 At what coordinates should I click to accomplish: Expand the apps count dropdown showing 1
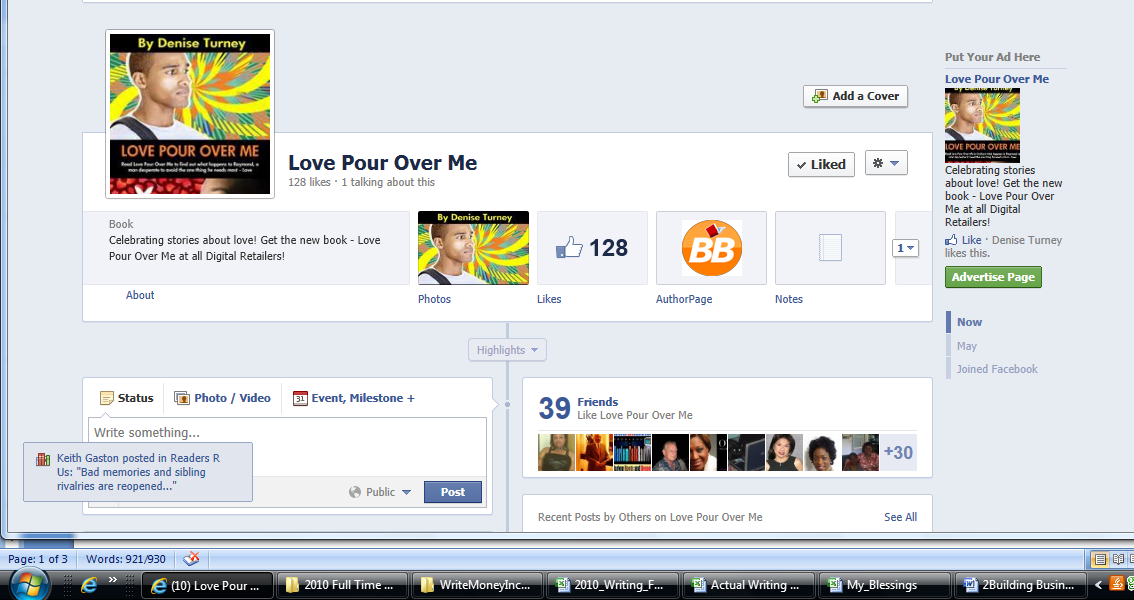[x=905, y=248]
